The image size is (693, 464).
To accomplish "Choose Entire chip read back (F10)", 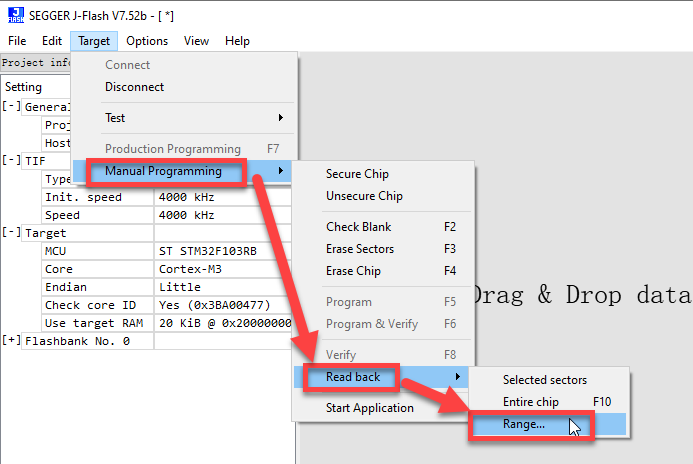I will (548, 402).
